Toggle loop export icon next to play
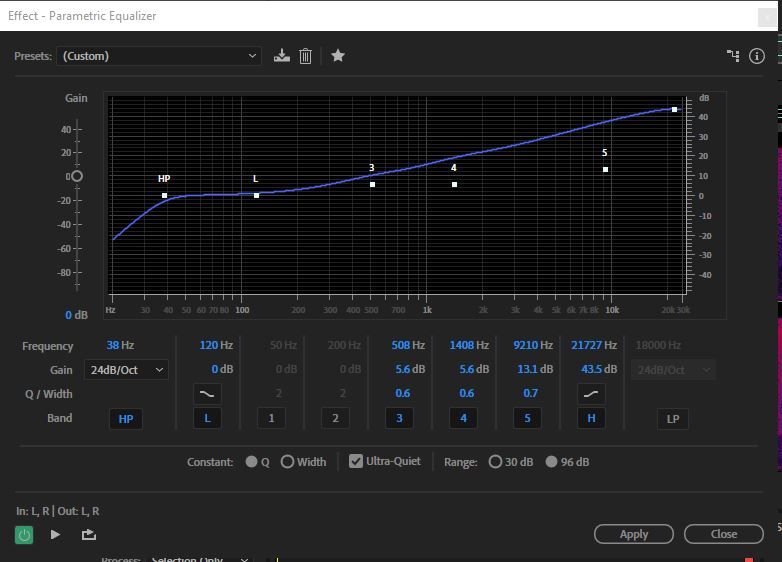This screenshot has height=562, width=782. (89, 535)
